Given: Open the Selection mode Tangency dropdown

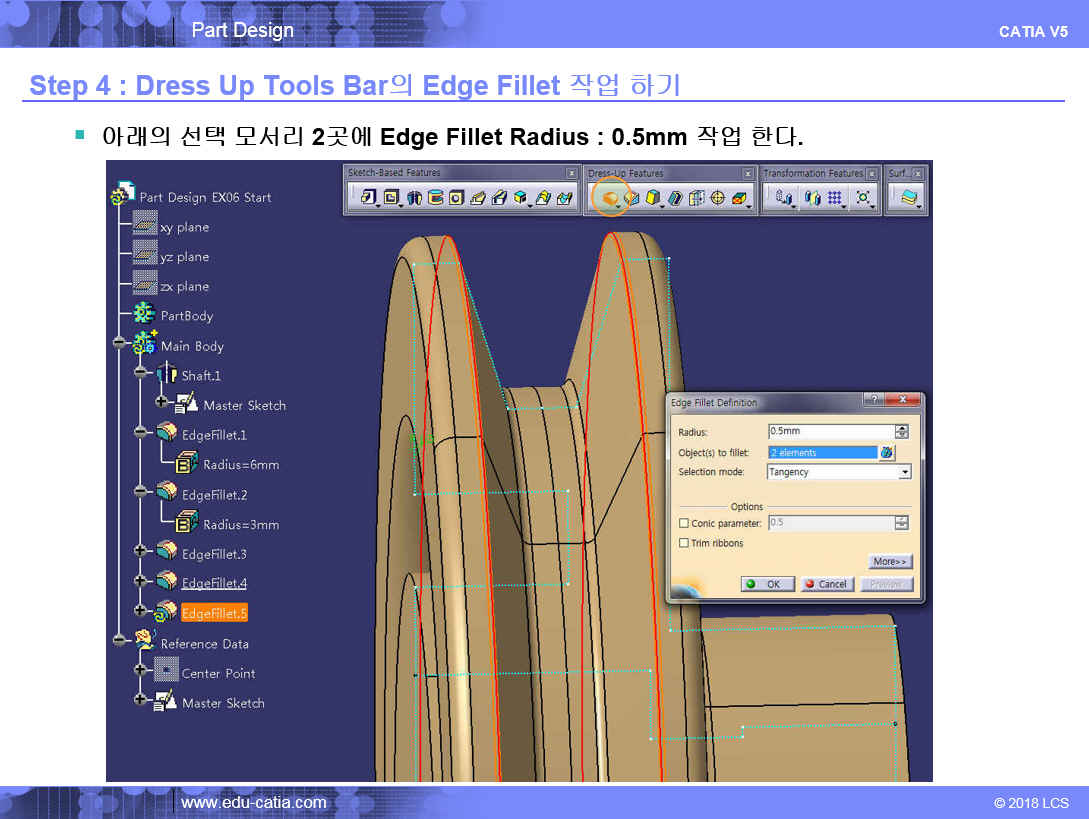Looking at the screenshot, I should [904, 472].
